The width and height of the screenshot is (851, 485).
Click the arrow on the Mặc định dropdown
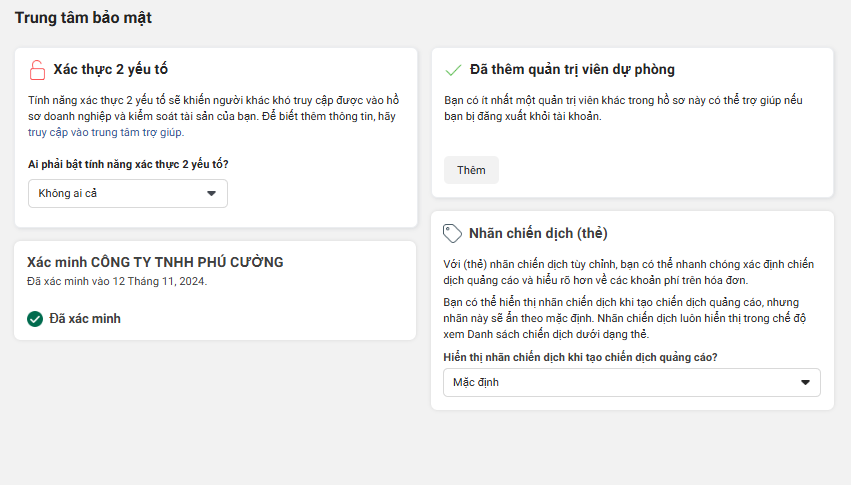805,382
